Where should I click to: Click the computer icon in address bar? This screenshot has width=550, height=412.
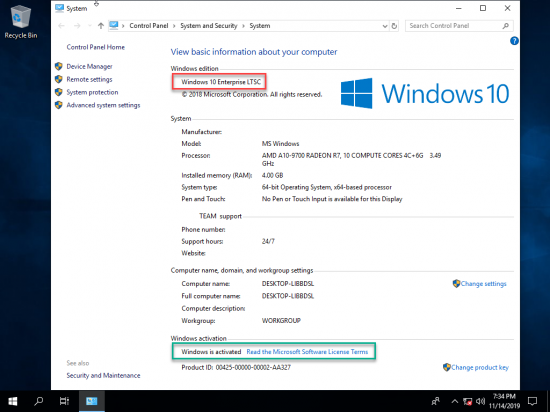[114, 25]
